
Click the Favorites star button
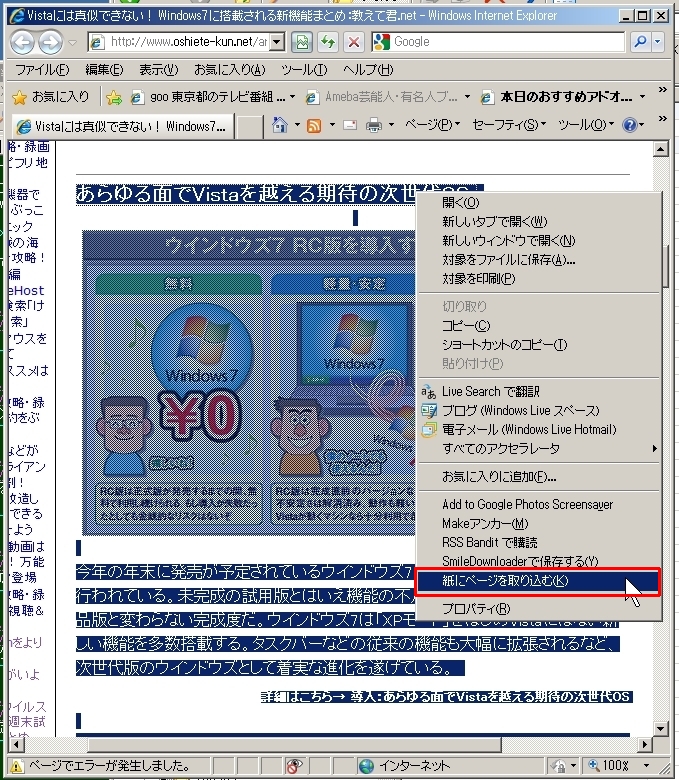[50, 97]
